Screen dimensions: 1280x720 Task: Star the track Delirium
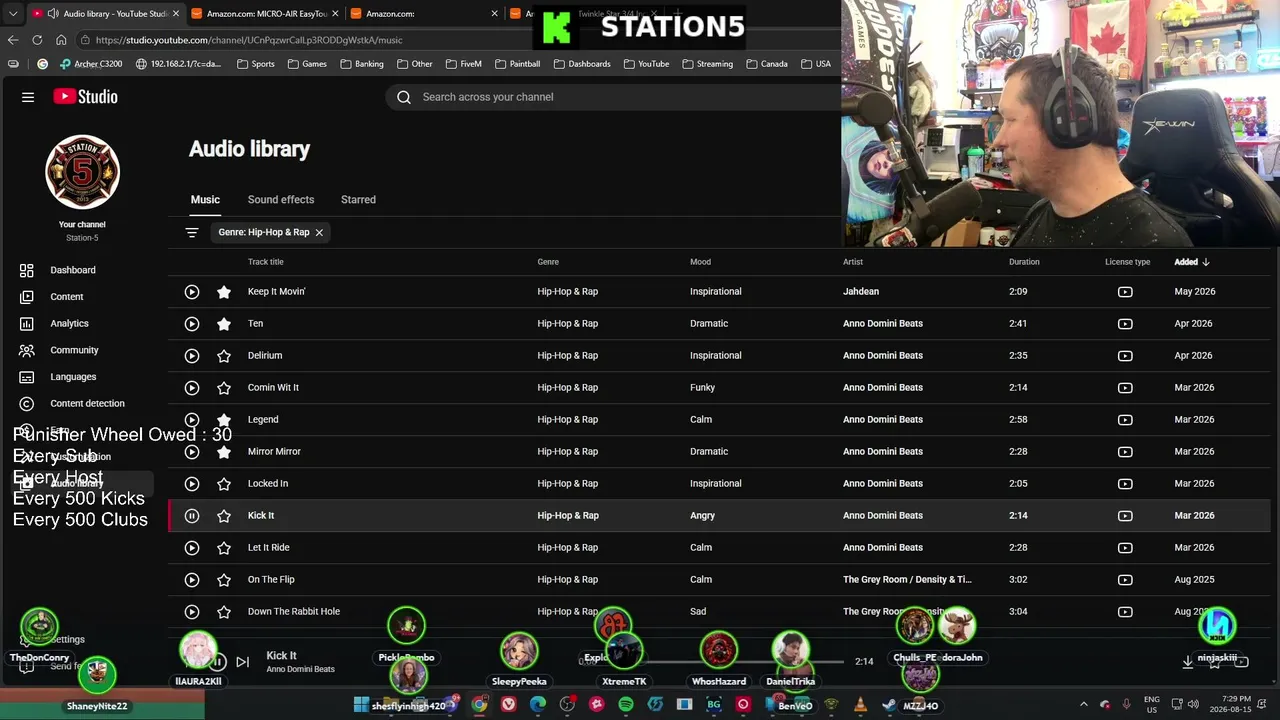(224, 356)
